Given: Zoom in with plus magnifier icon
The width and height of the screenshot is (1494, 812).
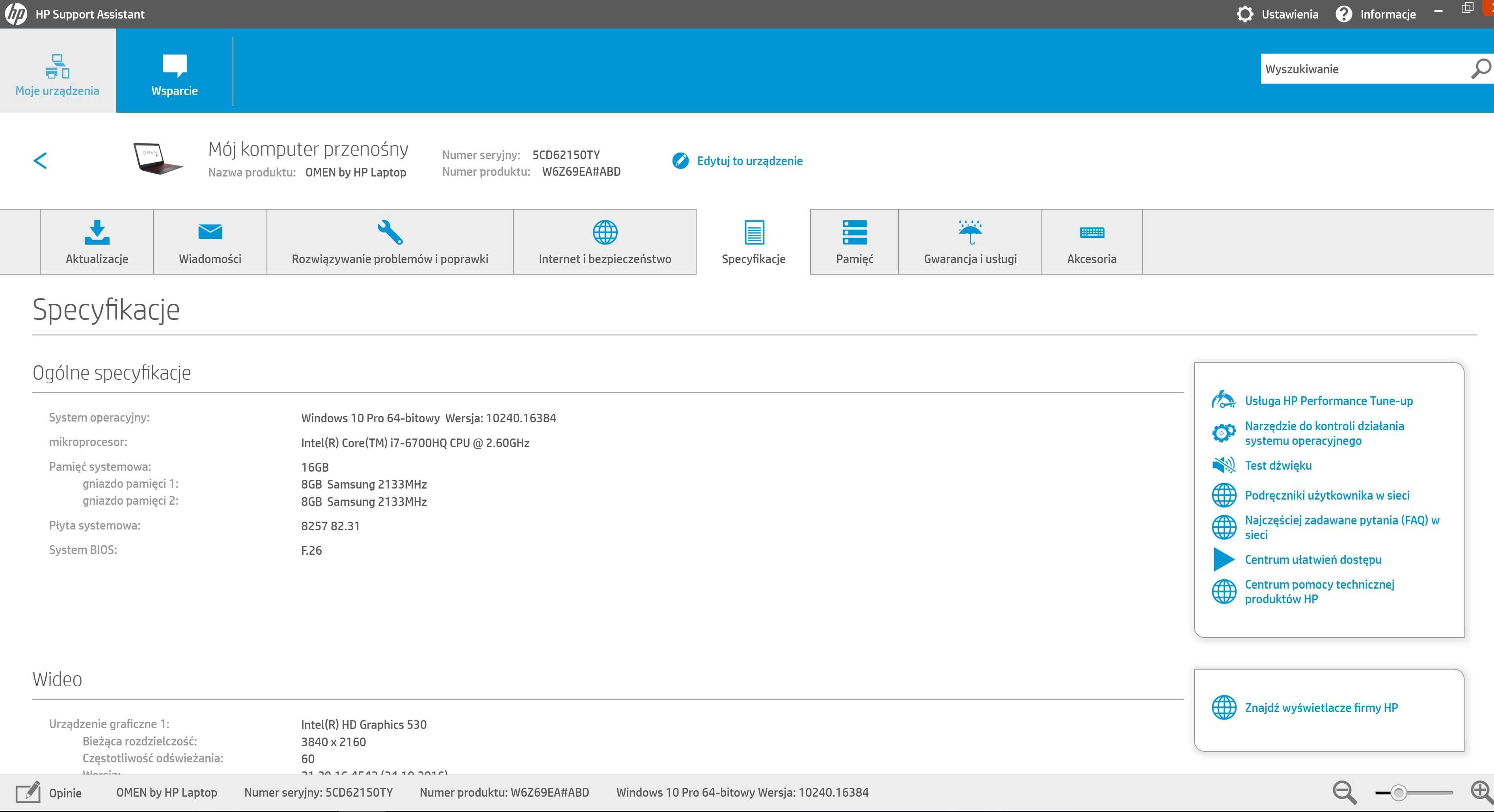Looking at the screenshot, I should pyautogui.click(x=1482, y=792).
